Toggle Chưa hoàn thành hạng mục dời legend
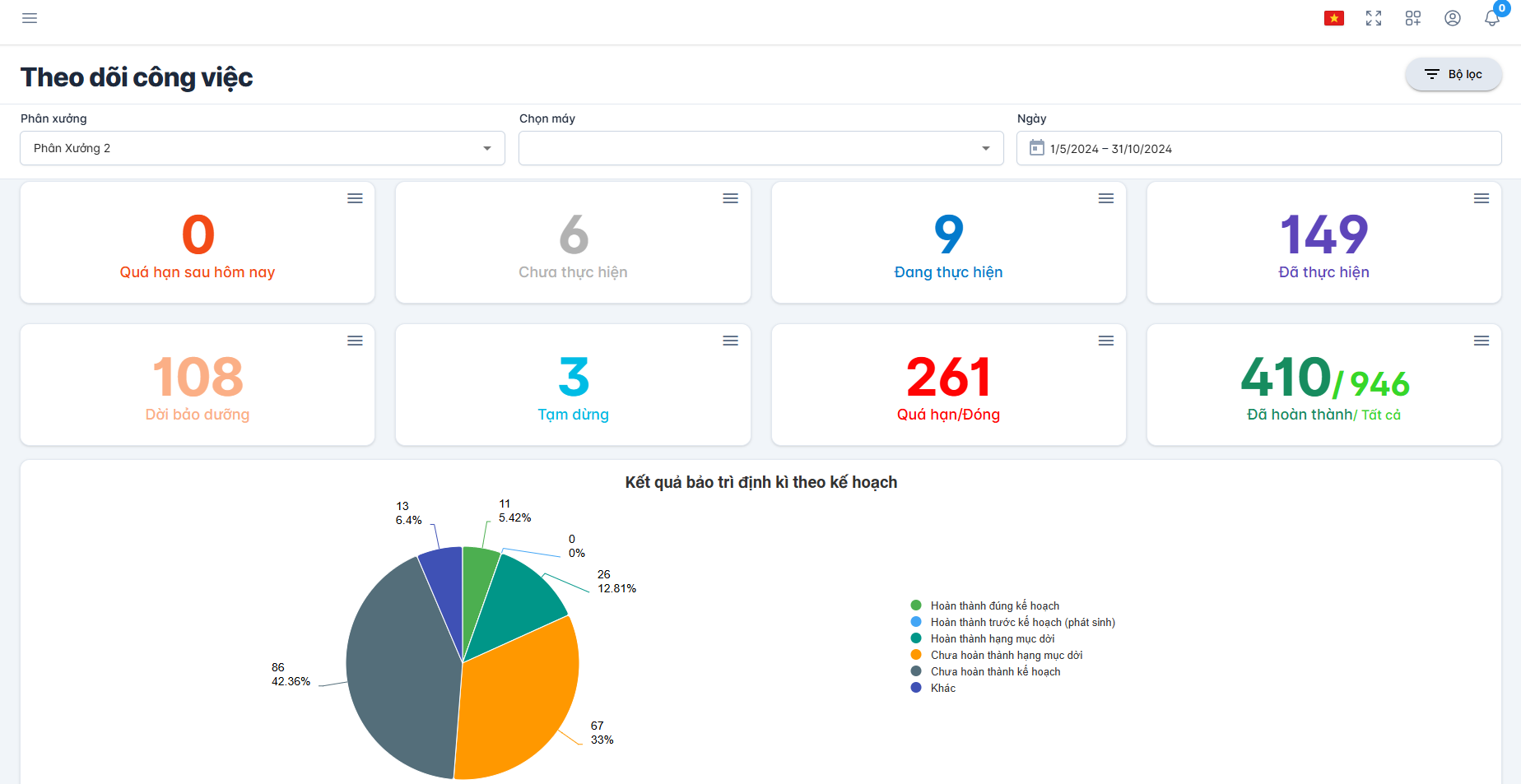This screenshot has height=784, width=1521. [1006, 655]
